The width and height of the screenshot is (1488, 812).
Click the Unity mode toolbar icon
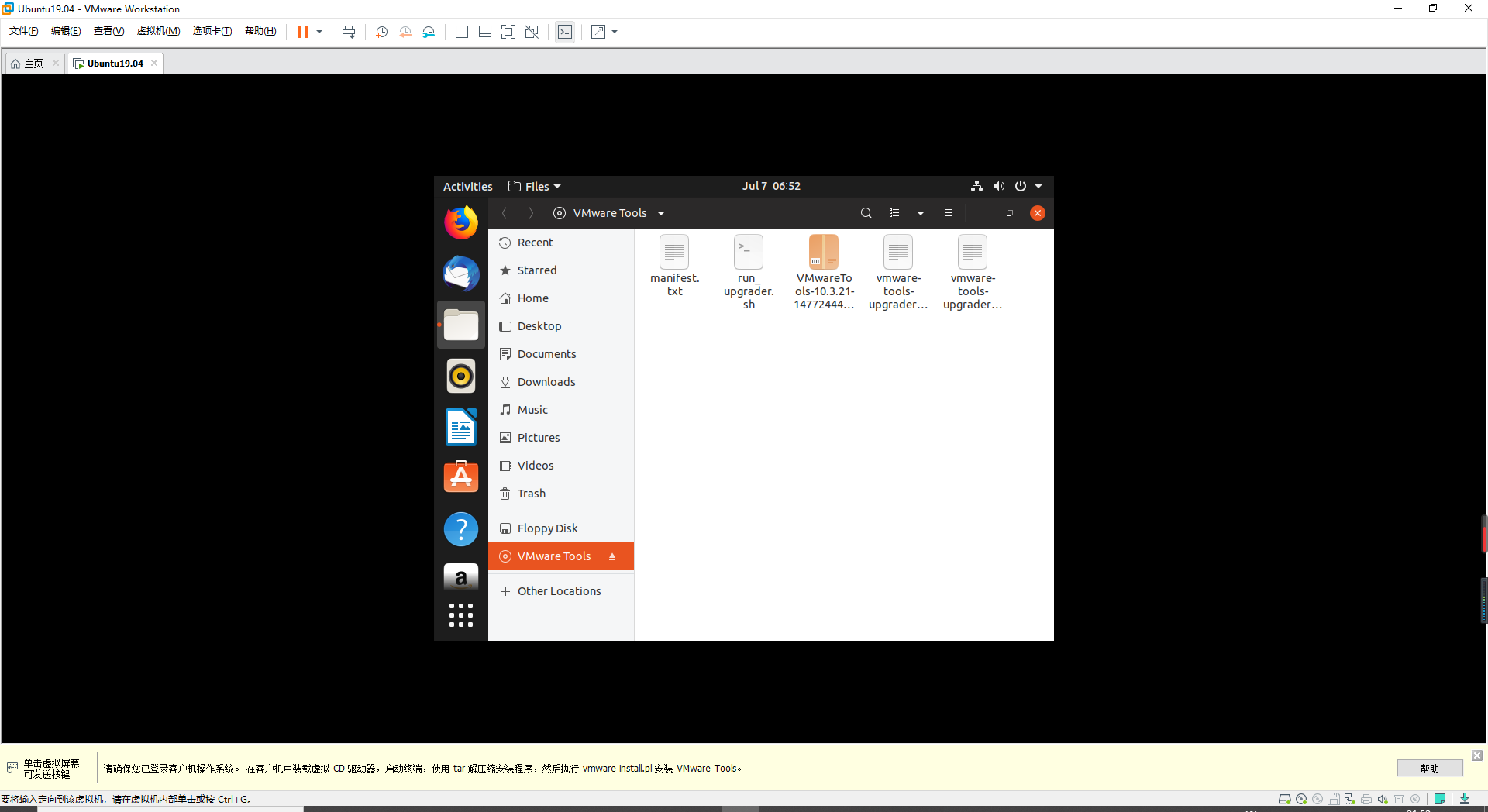tap(532, 32)
